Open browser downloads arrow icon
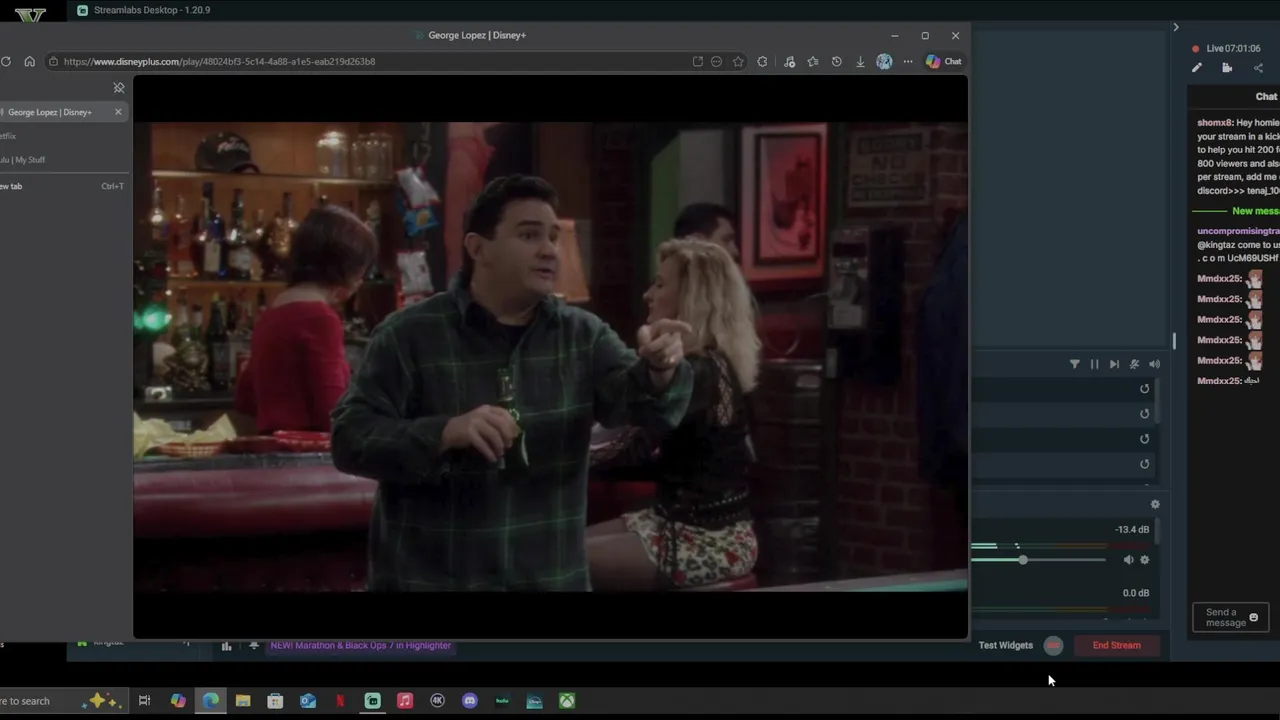The image size is (1280, 720). point(860,61)
